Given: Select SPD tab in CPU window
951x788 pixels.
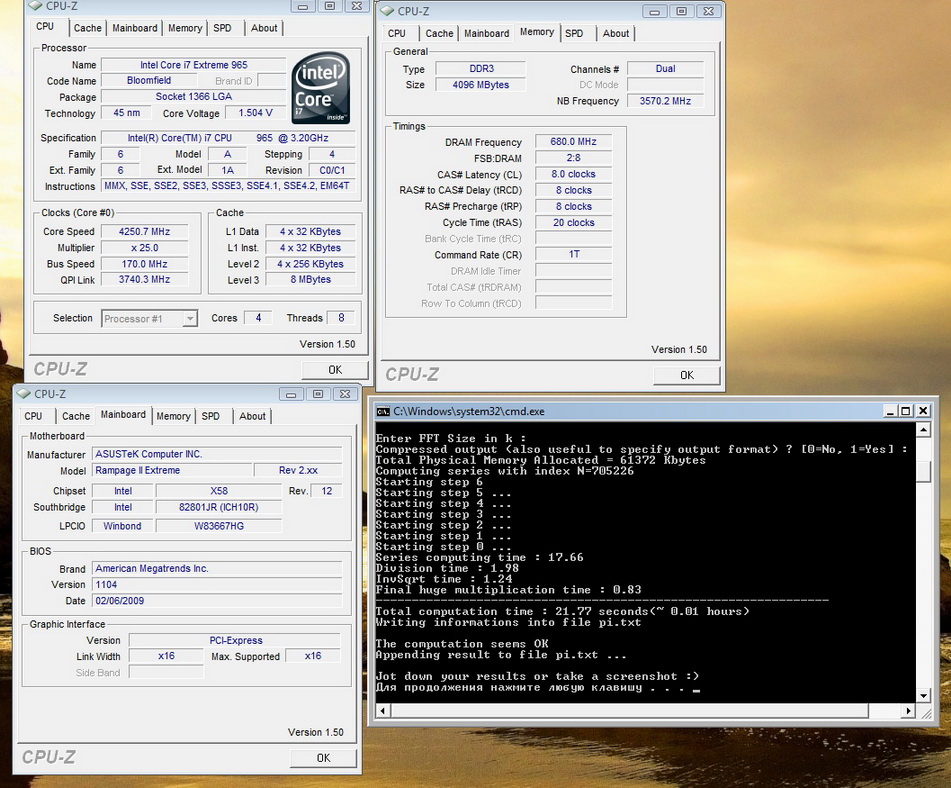Looking at the screenshot, I should (223, 28).
